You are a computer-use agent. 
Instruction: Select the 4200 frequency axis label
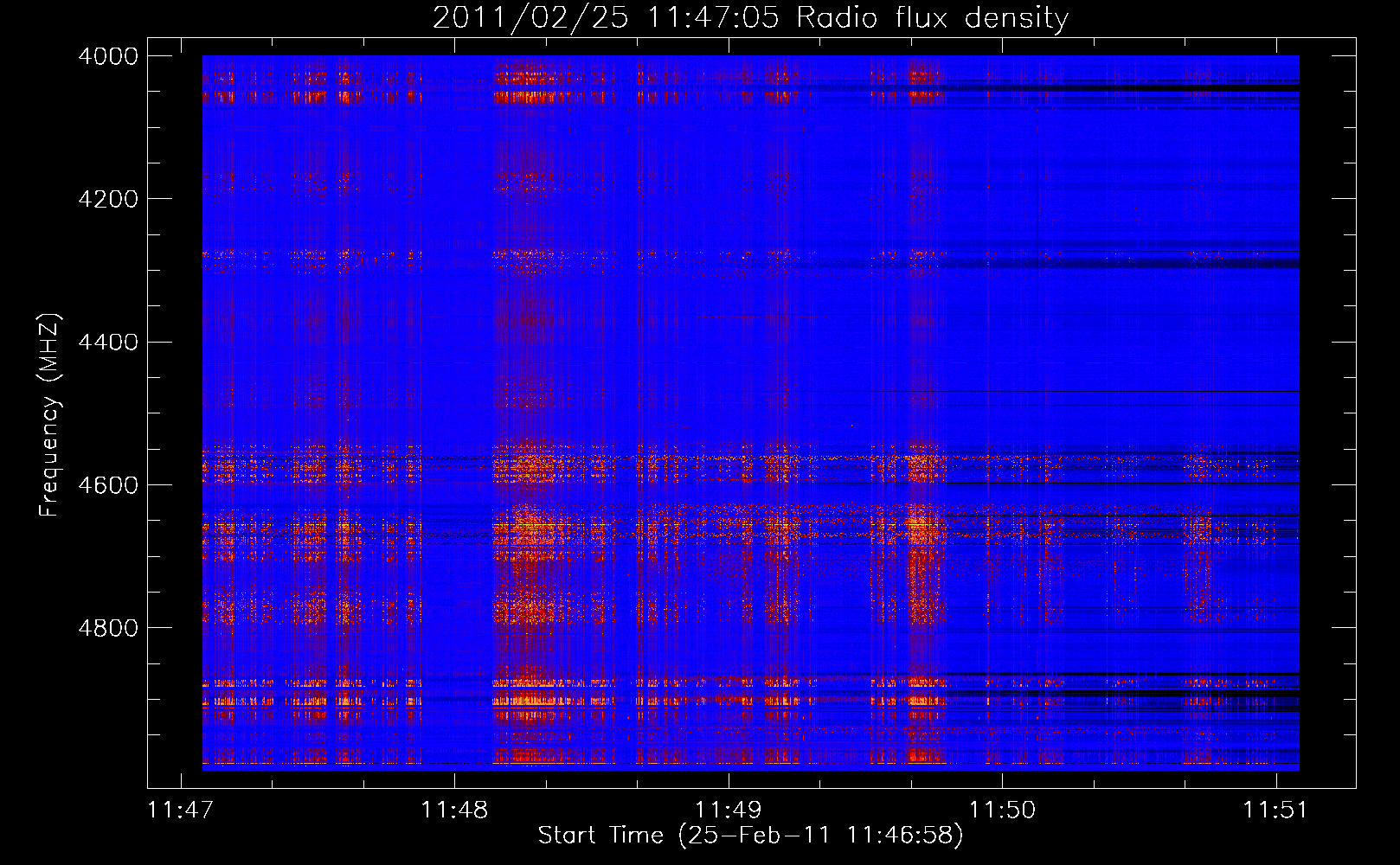click(x=108, y=199)
